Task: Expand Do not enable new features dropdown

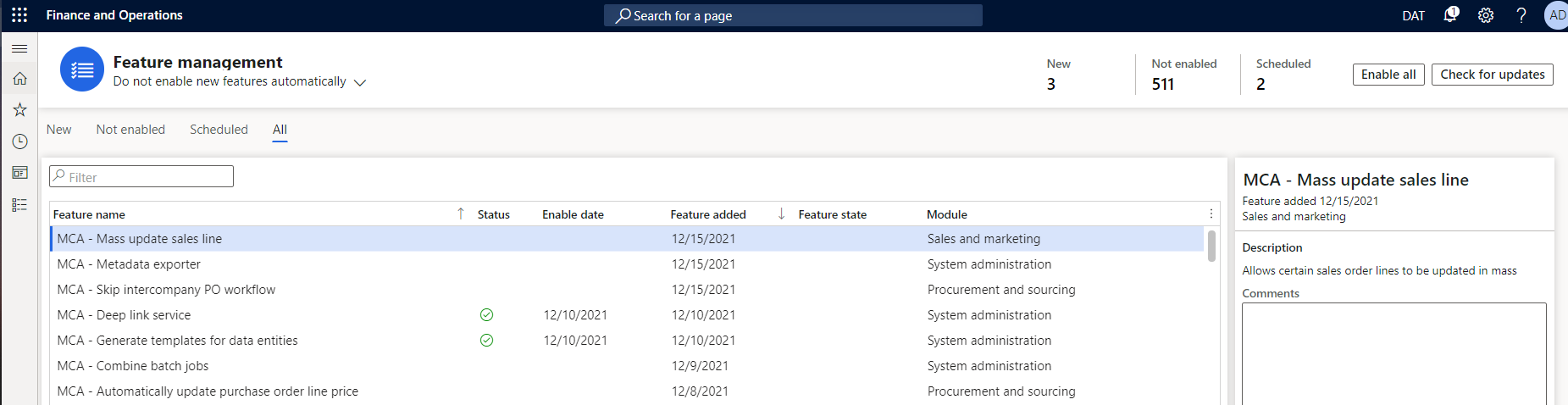Action: 360,82
